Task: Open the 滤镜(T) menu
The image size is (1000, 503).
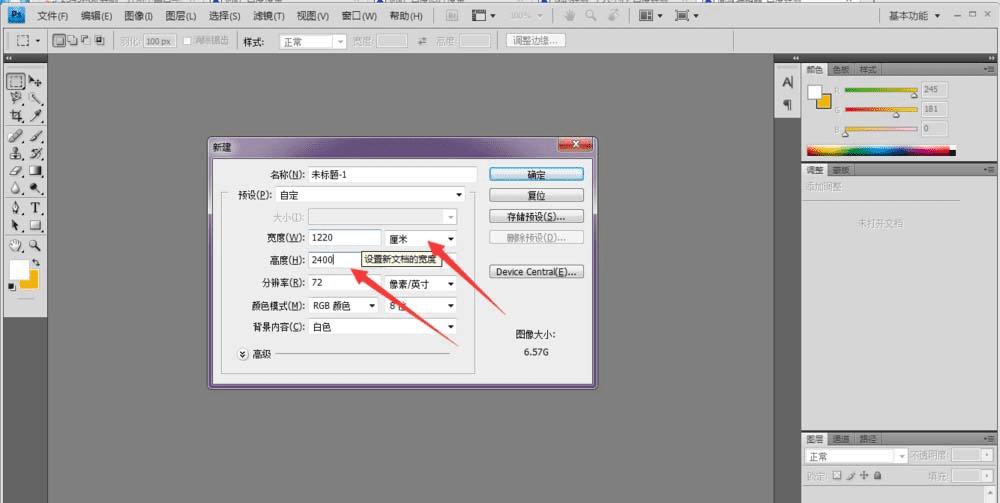Action: click(268, 16)
